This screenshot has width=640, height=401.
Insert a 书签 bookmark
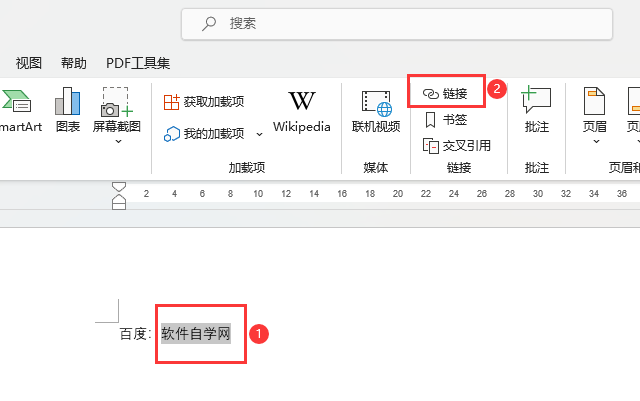[x=446, y=120]
